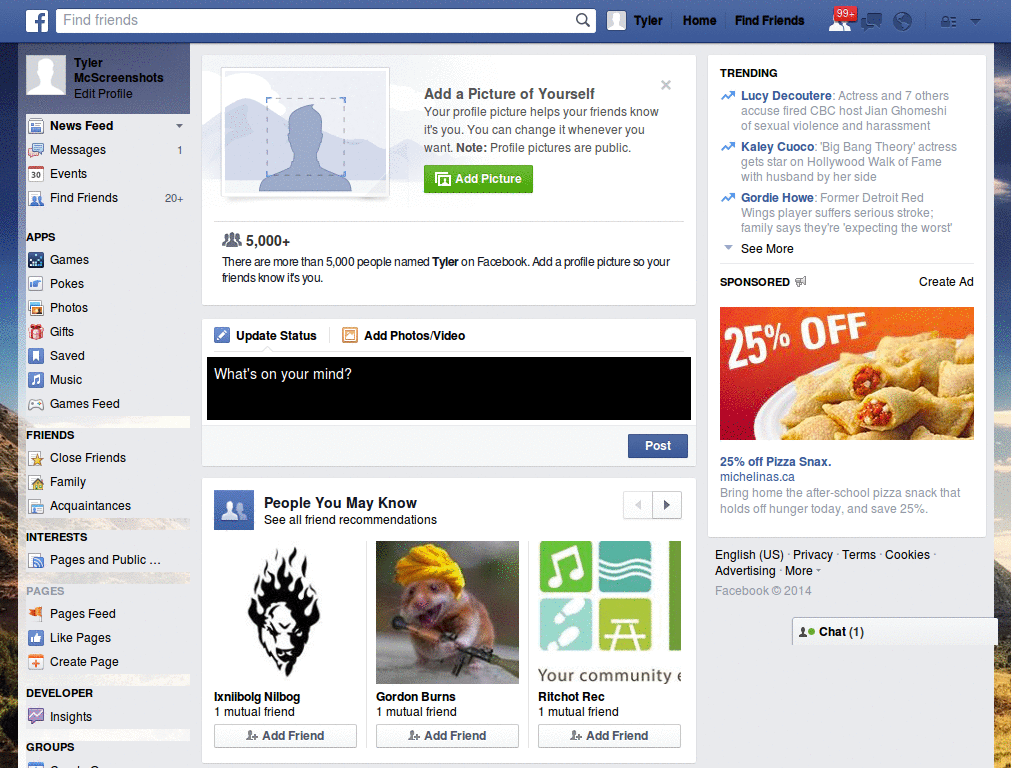The image size is (1024, 768).
Task: Add Ixniibolg Nilbog as friend
Action: pyautogui.click(x=285, y=736)
